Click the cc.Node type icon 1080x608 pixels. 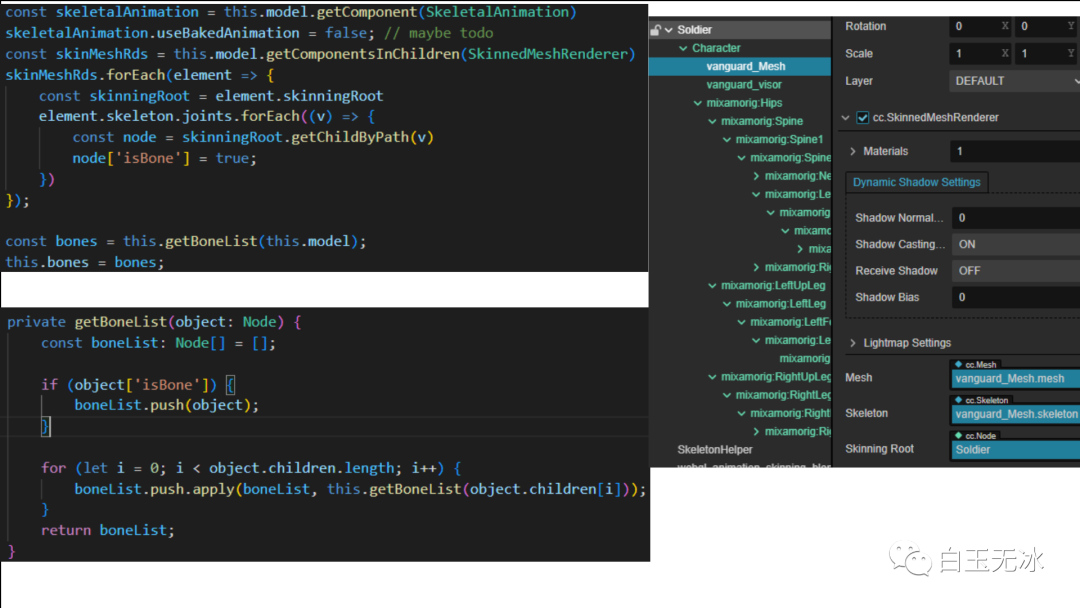pos(958,436)
